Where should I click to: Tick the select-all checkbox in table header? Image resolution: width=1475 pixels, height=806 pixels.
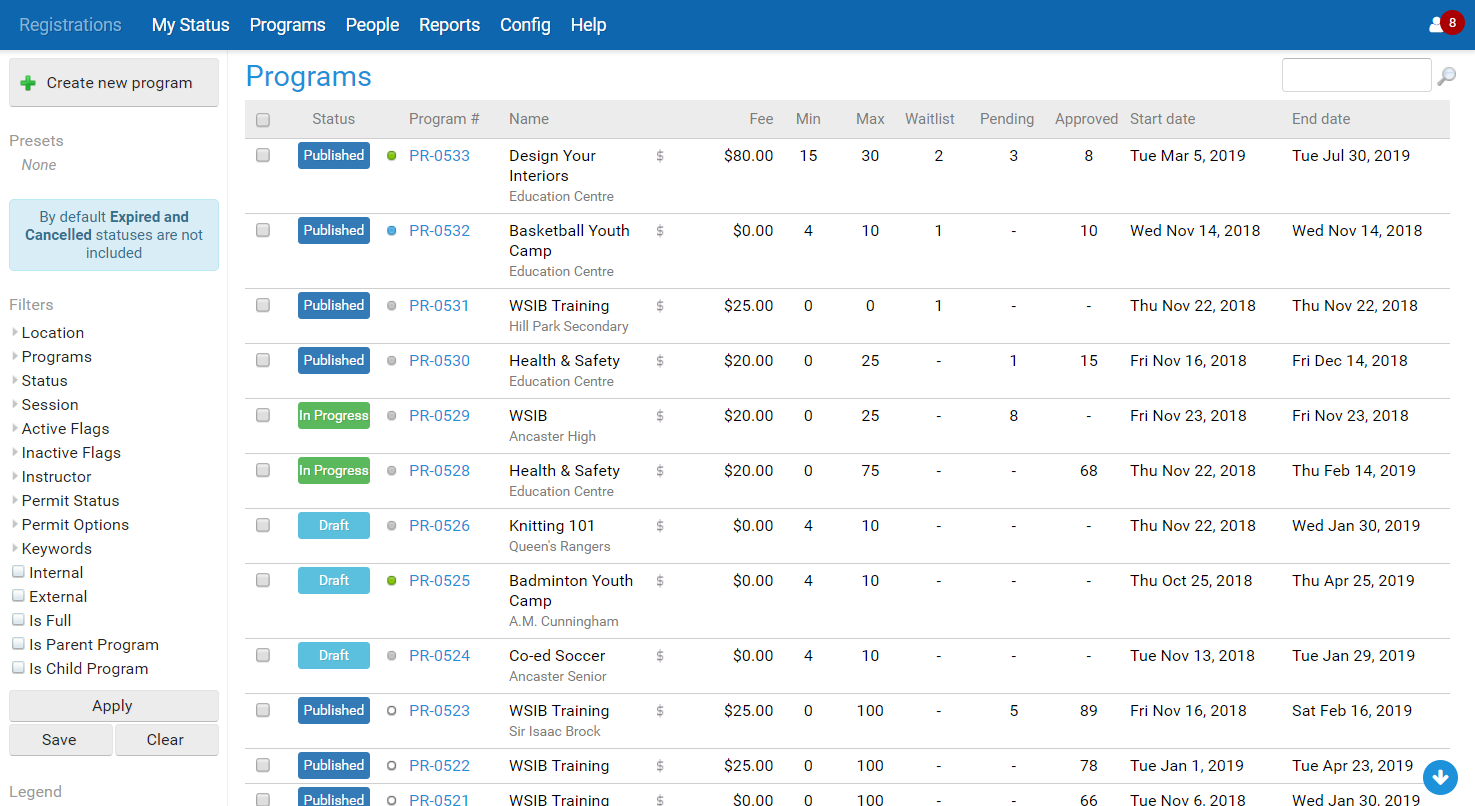point(263,120)
